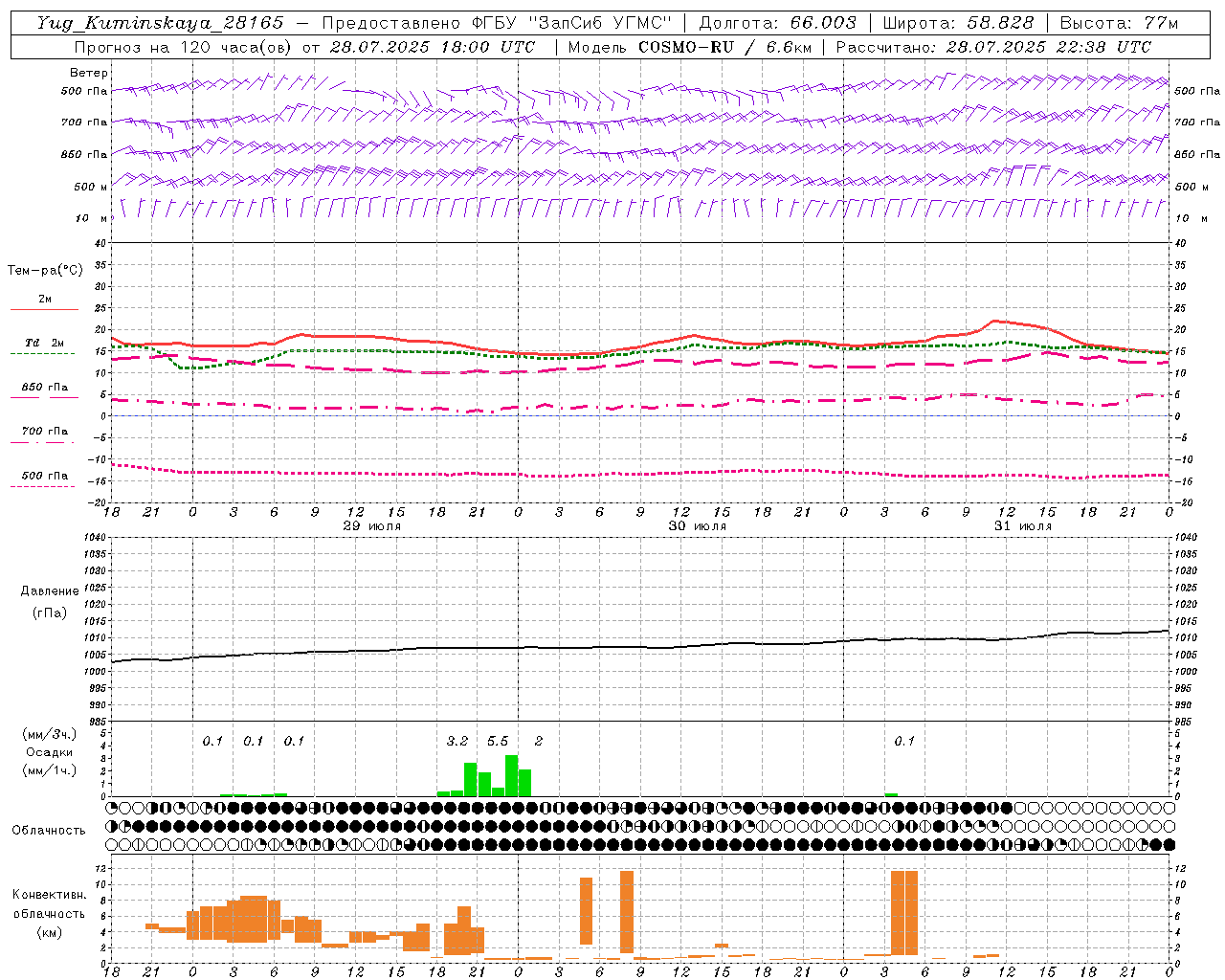Click the dashed "Td 2м" legend line sample
1225x980 pixels.
(x=42, y=354)
